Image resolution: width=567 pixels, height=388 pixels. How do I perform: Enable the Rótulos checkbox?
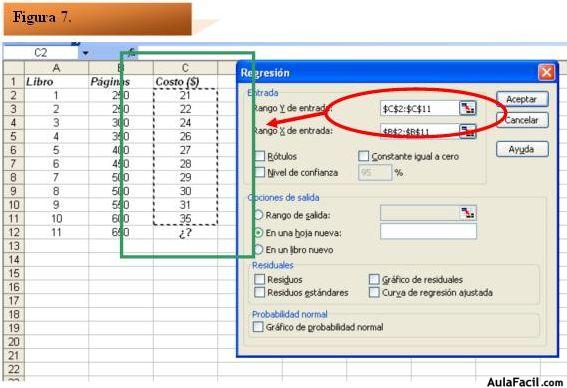click(260, 156)
